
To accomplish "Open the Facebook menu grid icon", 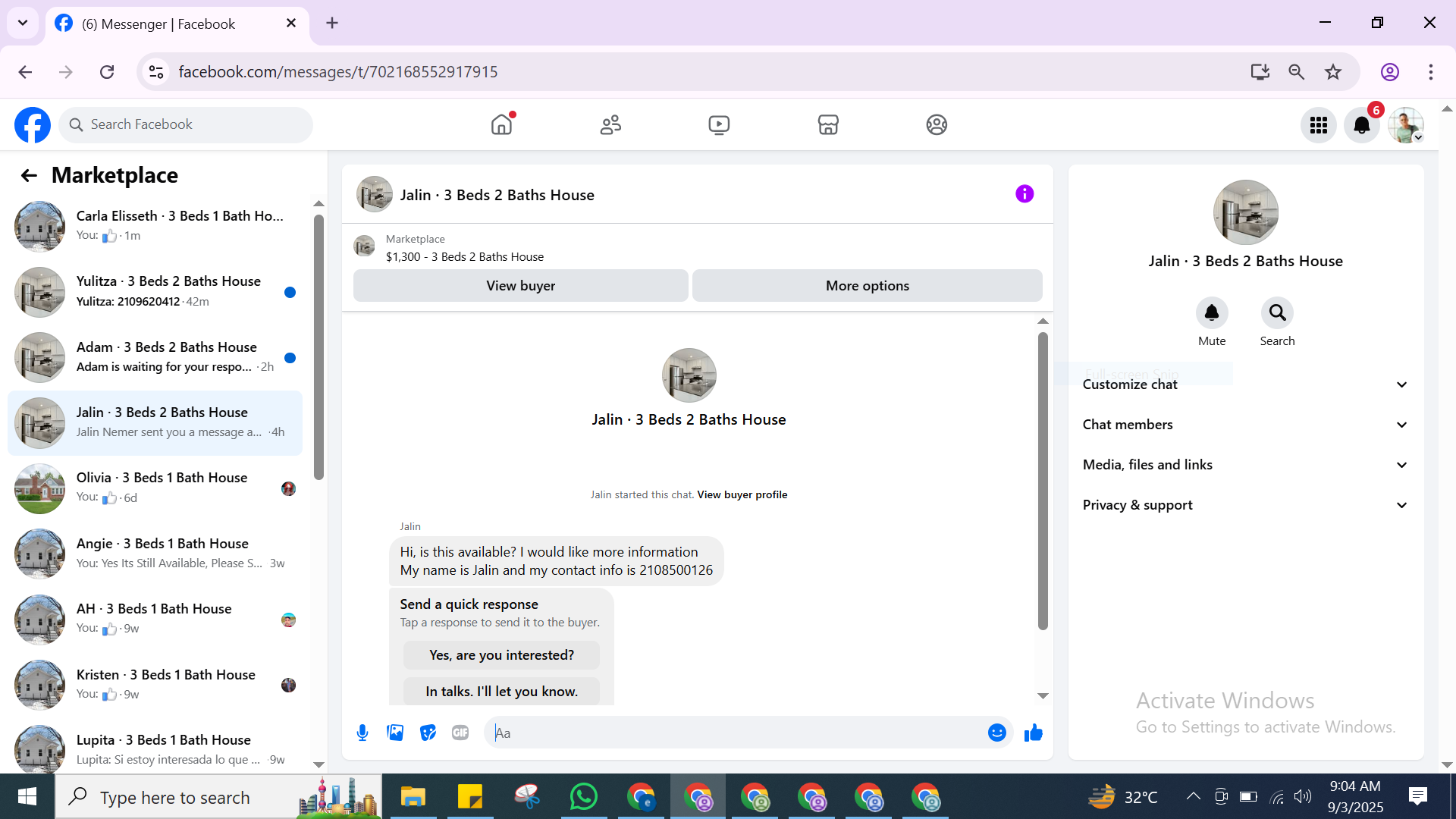I will pos(1319,125).
